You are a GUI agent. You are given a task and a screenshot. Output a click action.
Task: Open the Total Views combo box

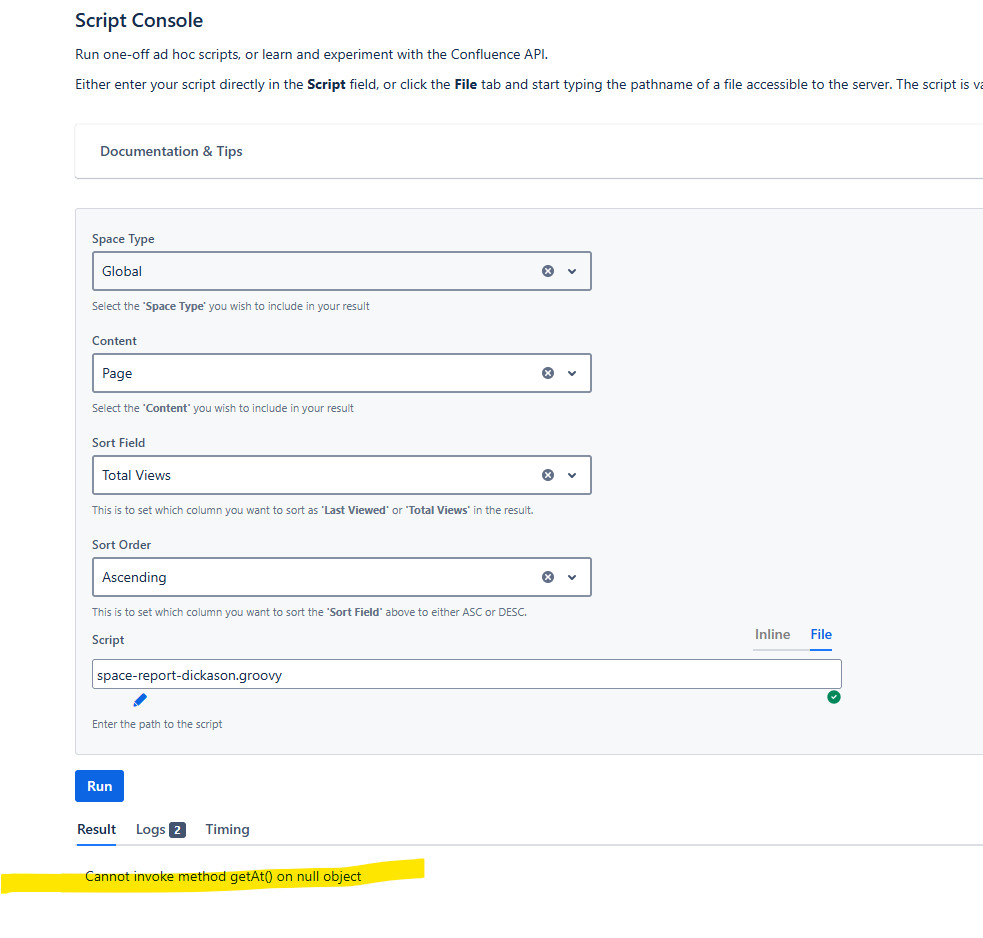(342, 475)
